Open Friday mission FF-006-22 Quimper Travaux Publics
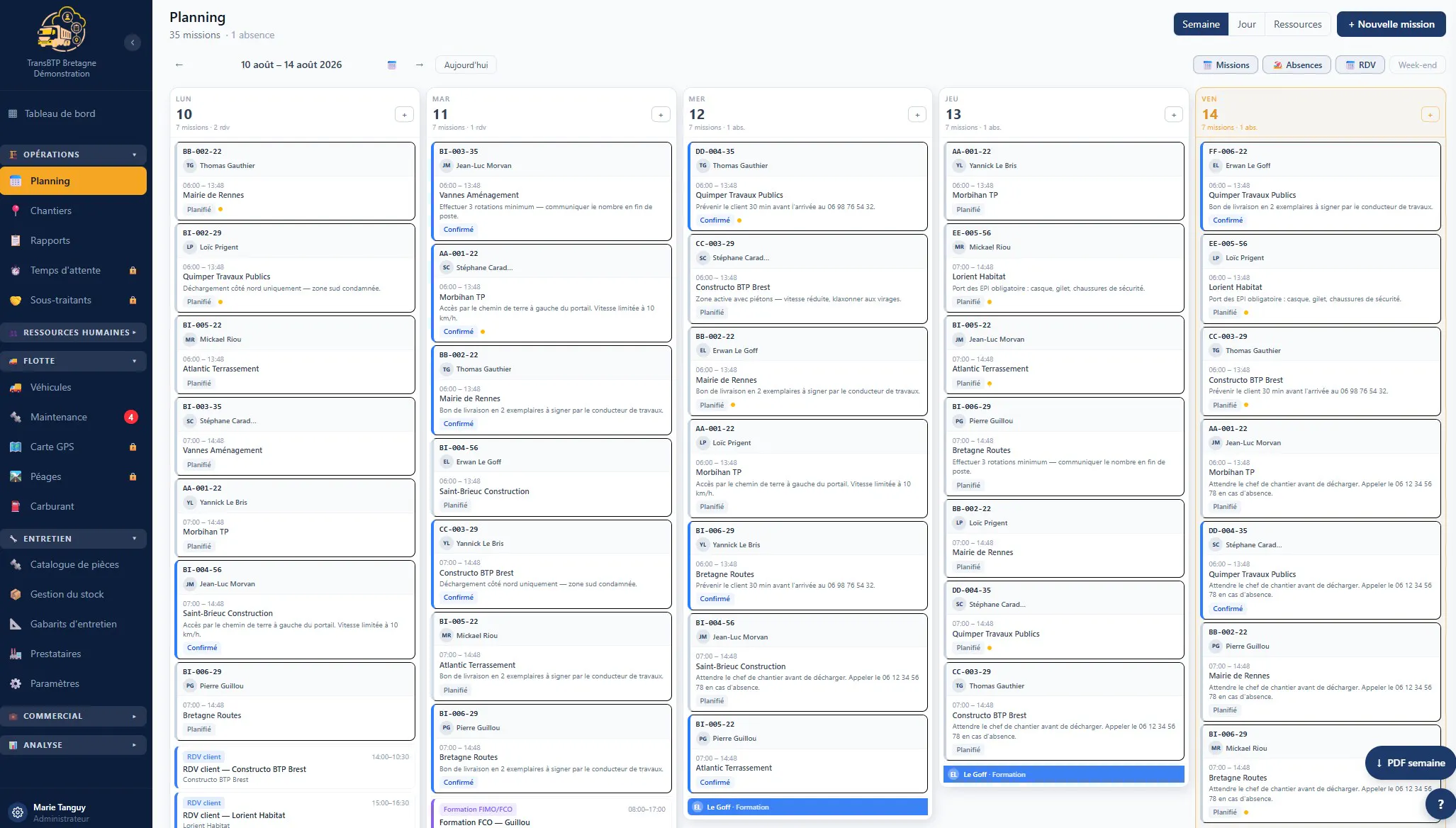This screenshot has width=1456, height=828. [x=1321, y=186]
